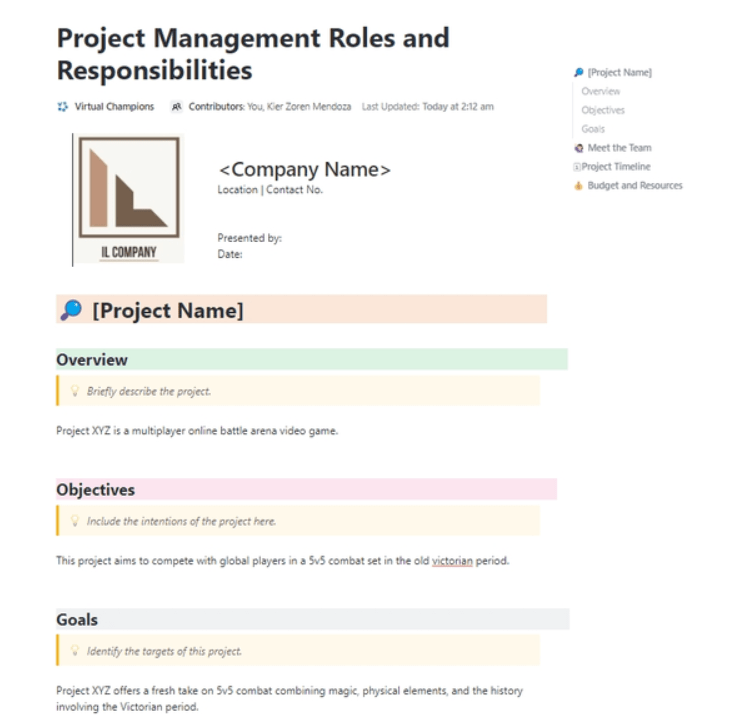Click the Contributors people icon

(x=176, y=106)
